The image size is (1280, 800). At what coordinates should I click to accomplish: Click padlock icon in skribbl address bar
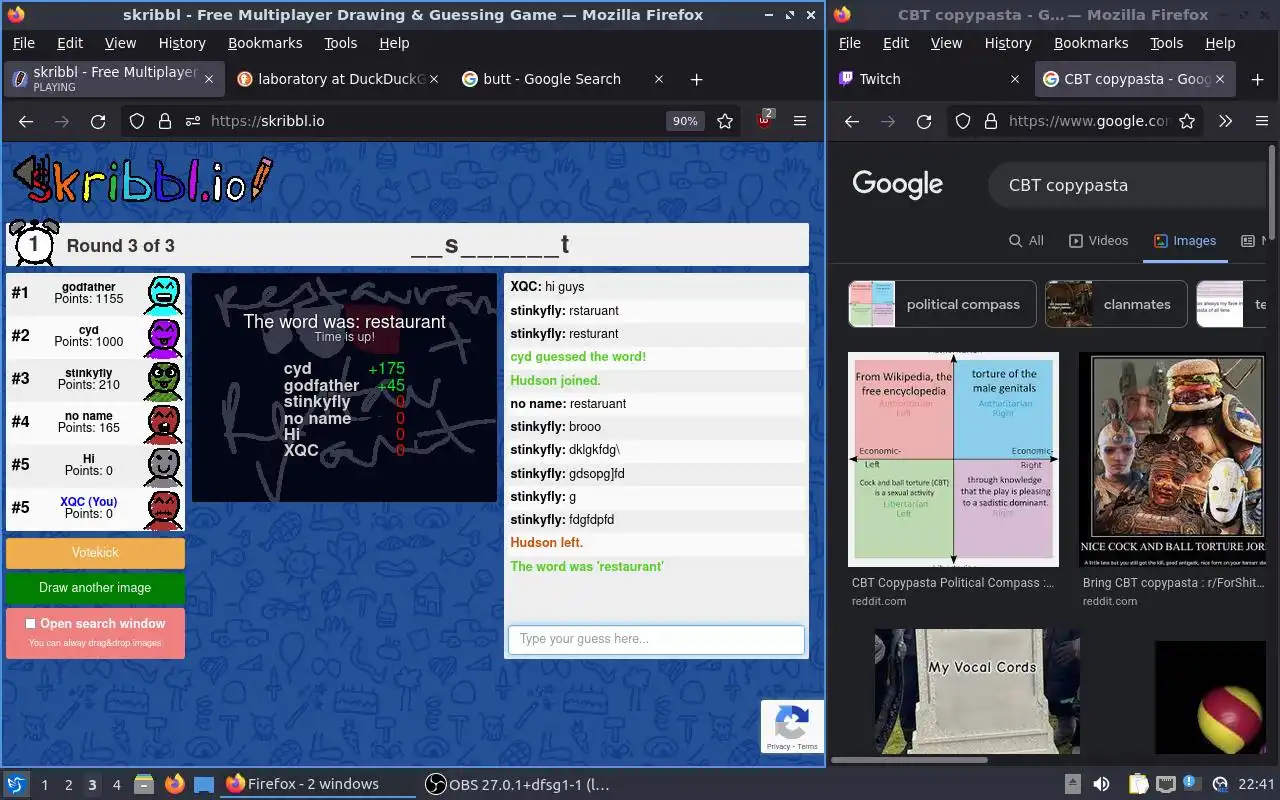[165, 121]
